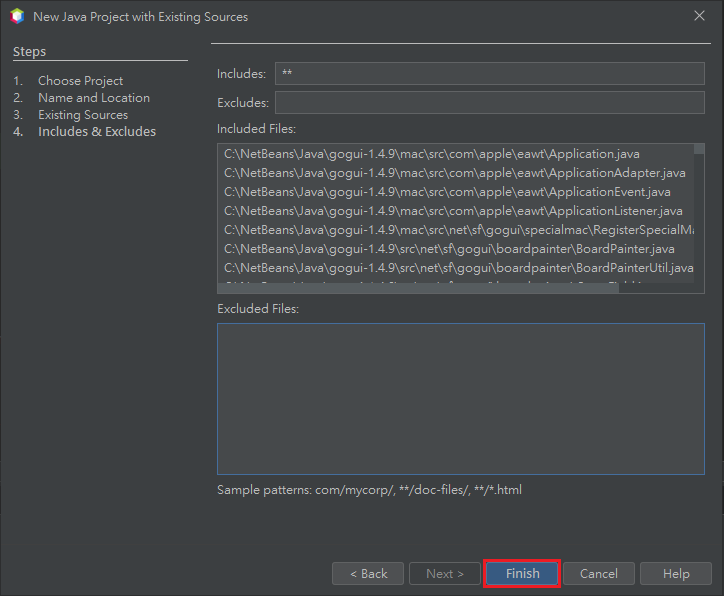Select the RegisterSpecialMa… file row

coord(456,229)
